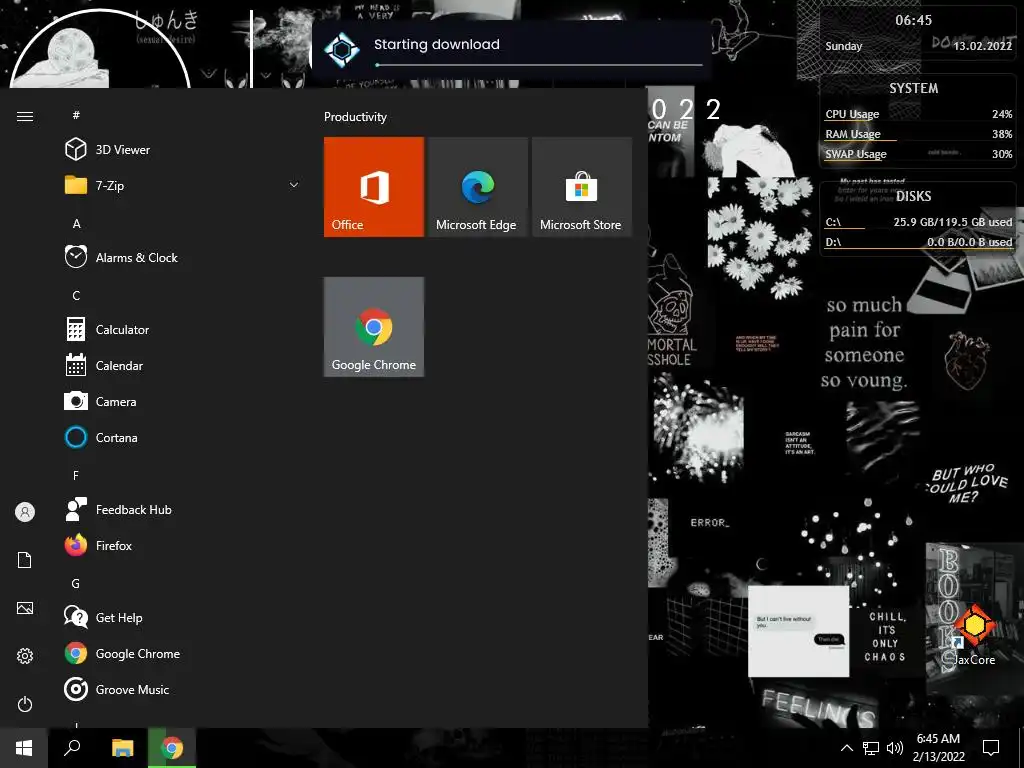This screenshot has height=768, width=1024.
Task: Open File Explorer from the taskbar
Action: point(122,748)
